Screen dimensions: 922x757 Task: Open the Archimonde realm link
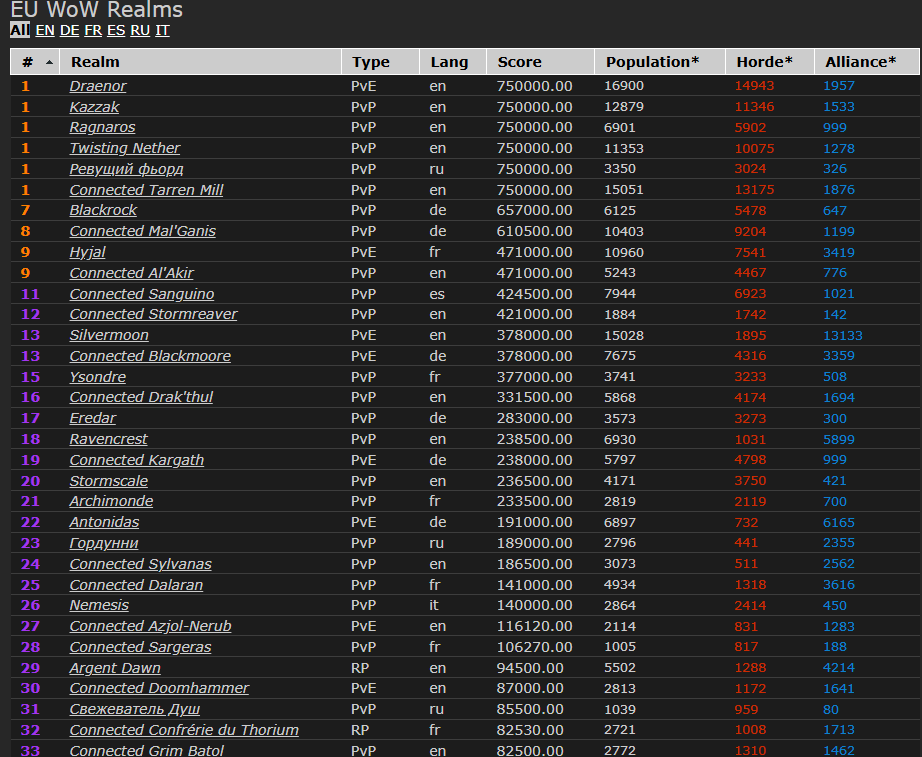tap(111, 502)
